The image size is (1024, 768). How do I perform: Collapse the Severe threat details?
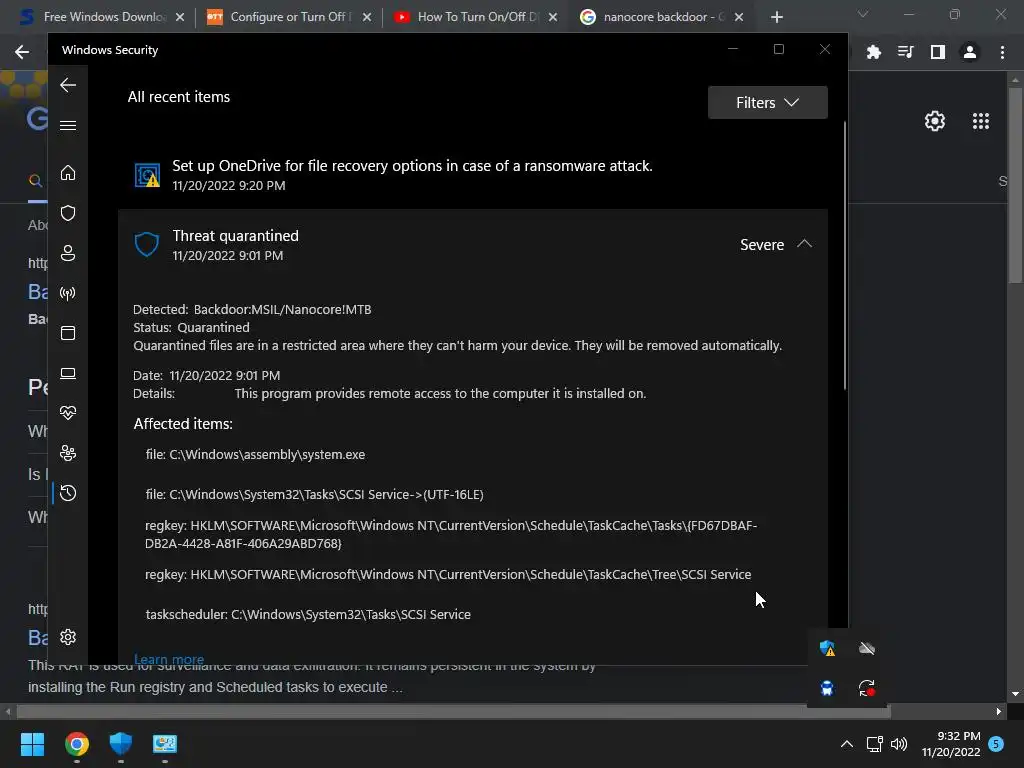(805, 244)
